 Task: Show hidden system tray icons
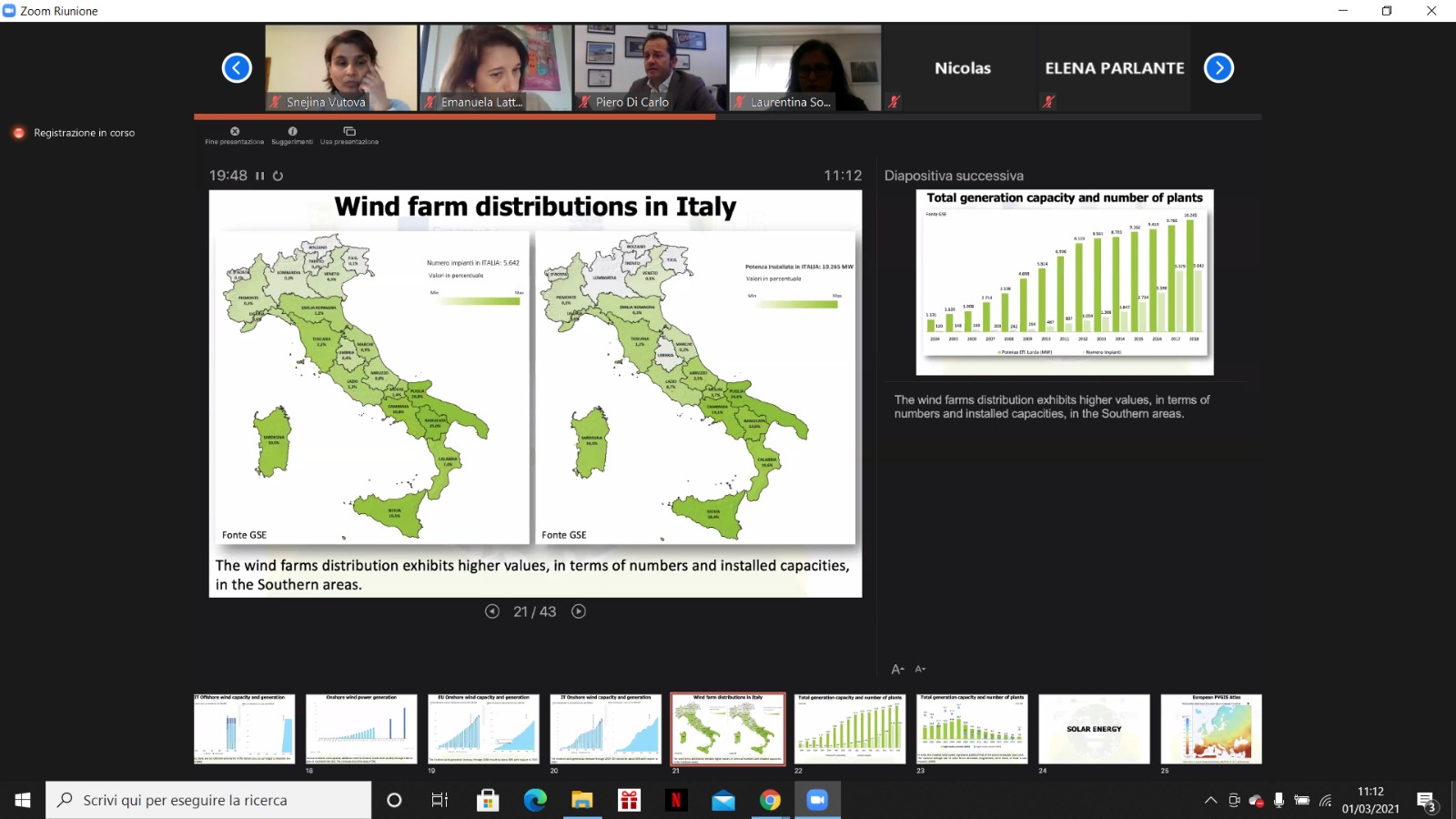click(1210, 801)
